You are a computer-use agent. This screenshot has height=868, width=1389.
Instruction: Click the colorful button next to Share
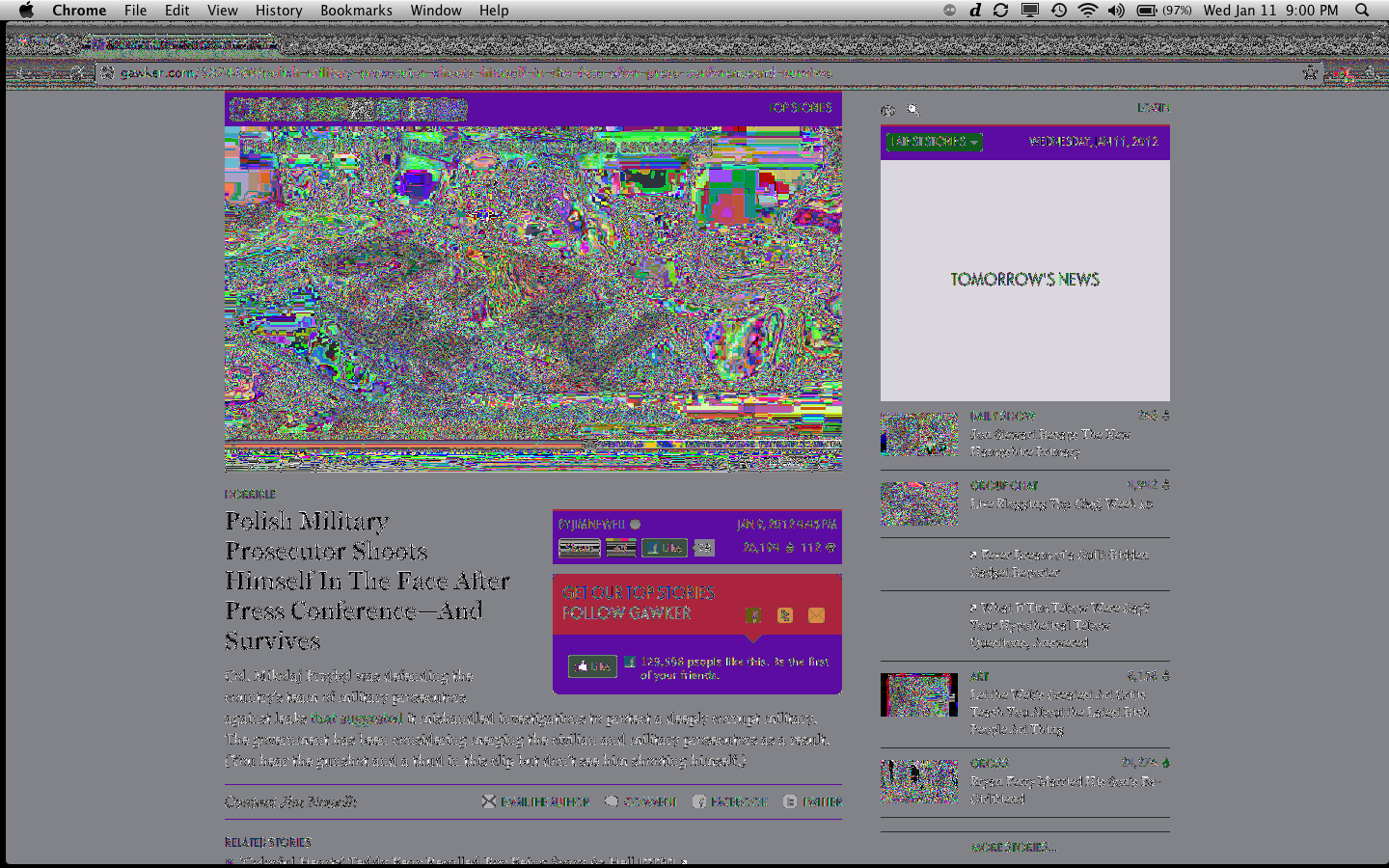620,548
